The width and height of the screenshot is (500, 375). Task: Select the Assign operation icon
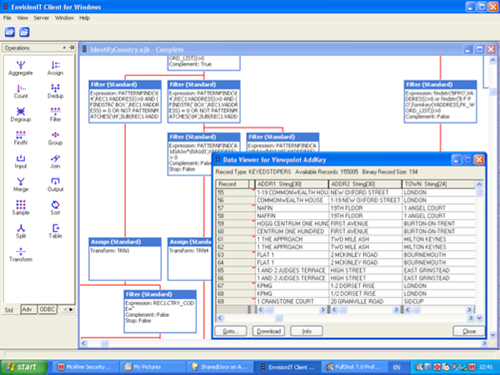point(55,68)
